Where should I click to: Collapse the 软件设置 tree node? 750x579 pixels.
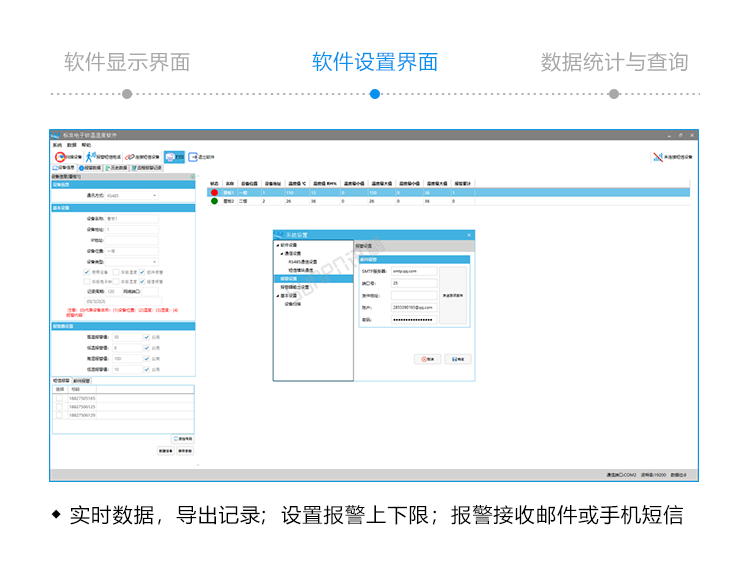click(x=277, y=245)
